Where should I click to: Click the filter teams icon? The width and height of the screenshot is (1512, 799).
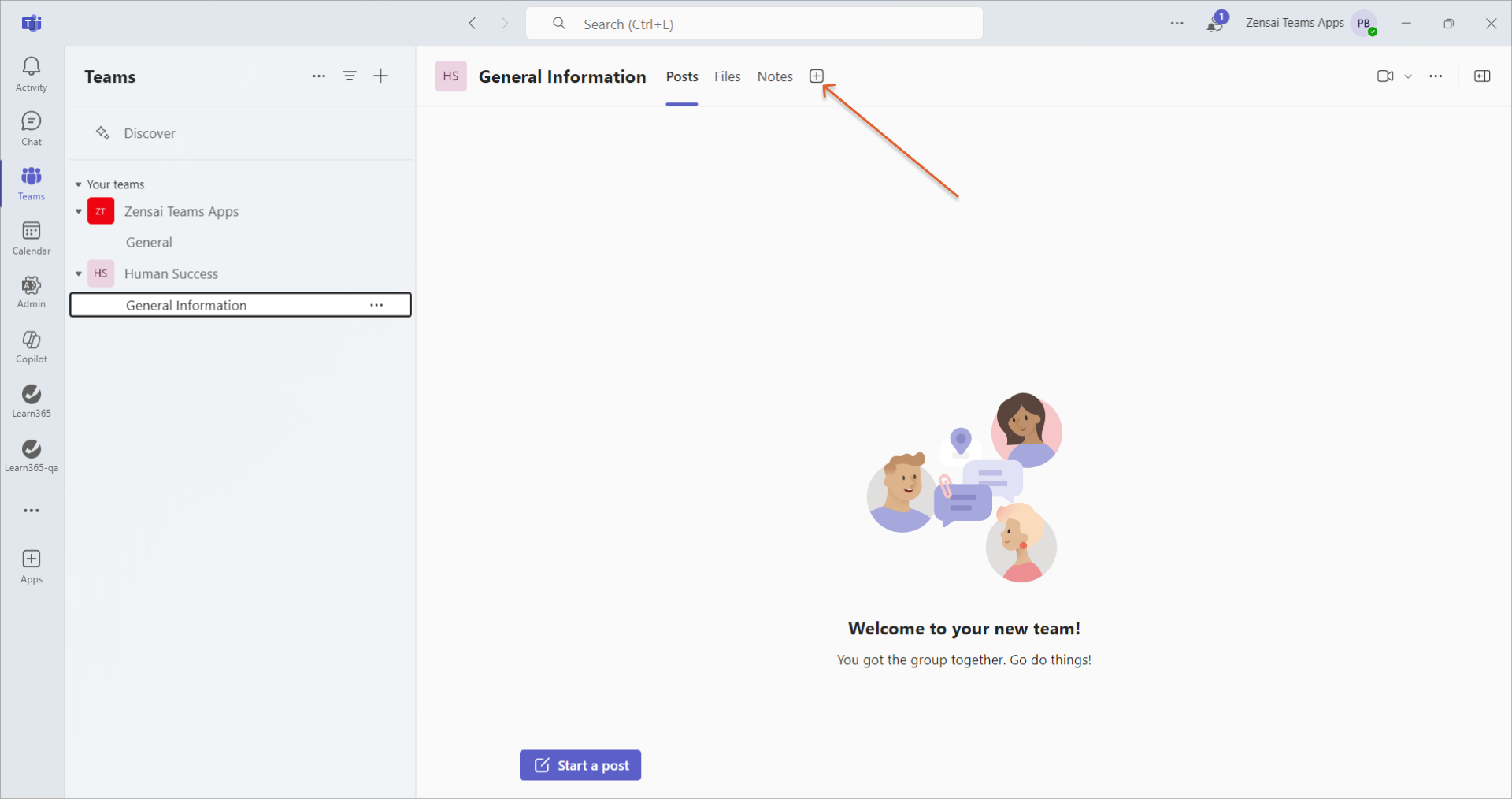(350, 76)
